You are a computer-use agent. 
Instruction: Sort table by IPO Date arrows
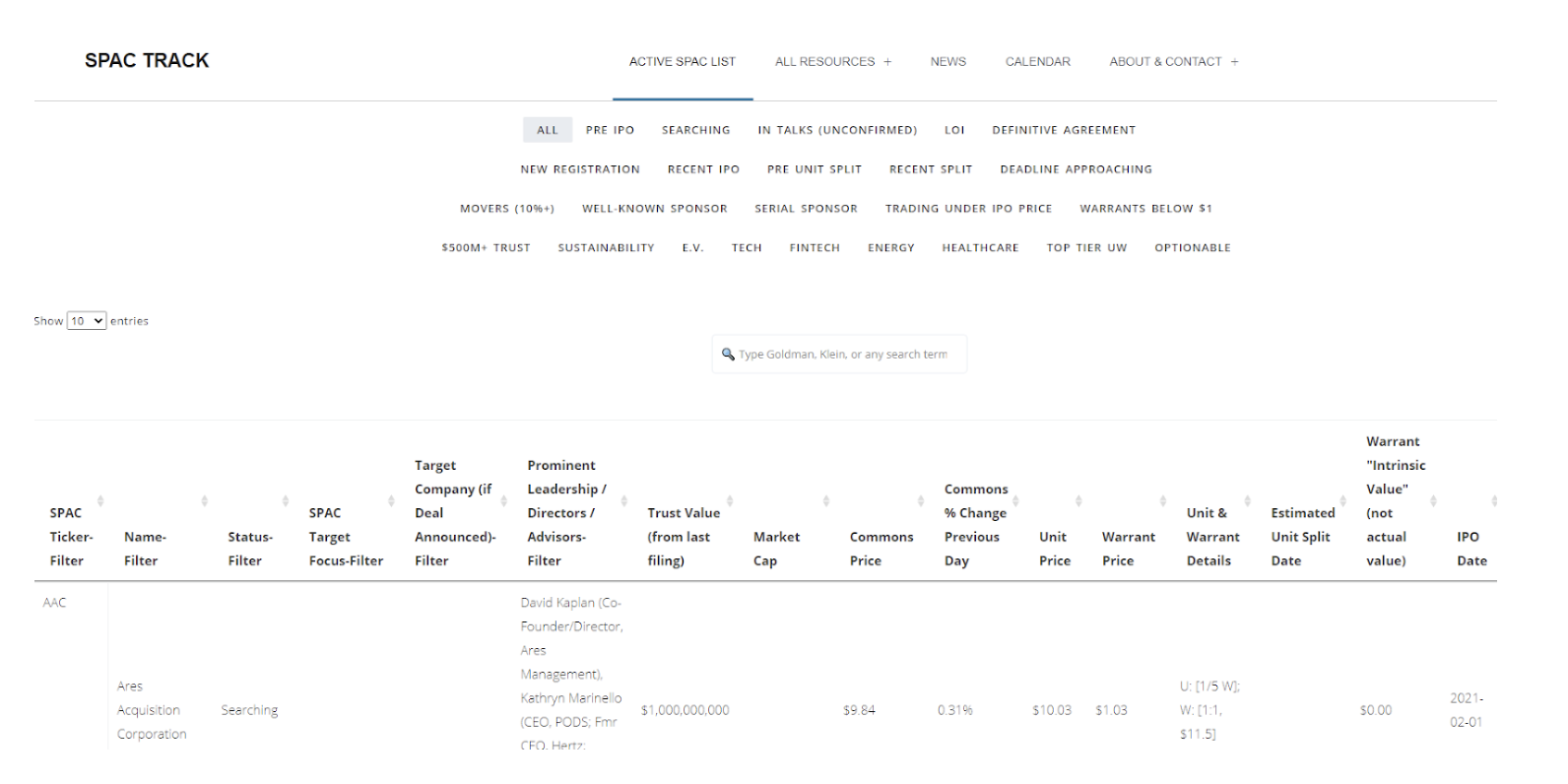coord(1493,501)
